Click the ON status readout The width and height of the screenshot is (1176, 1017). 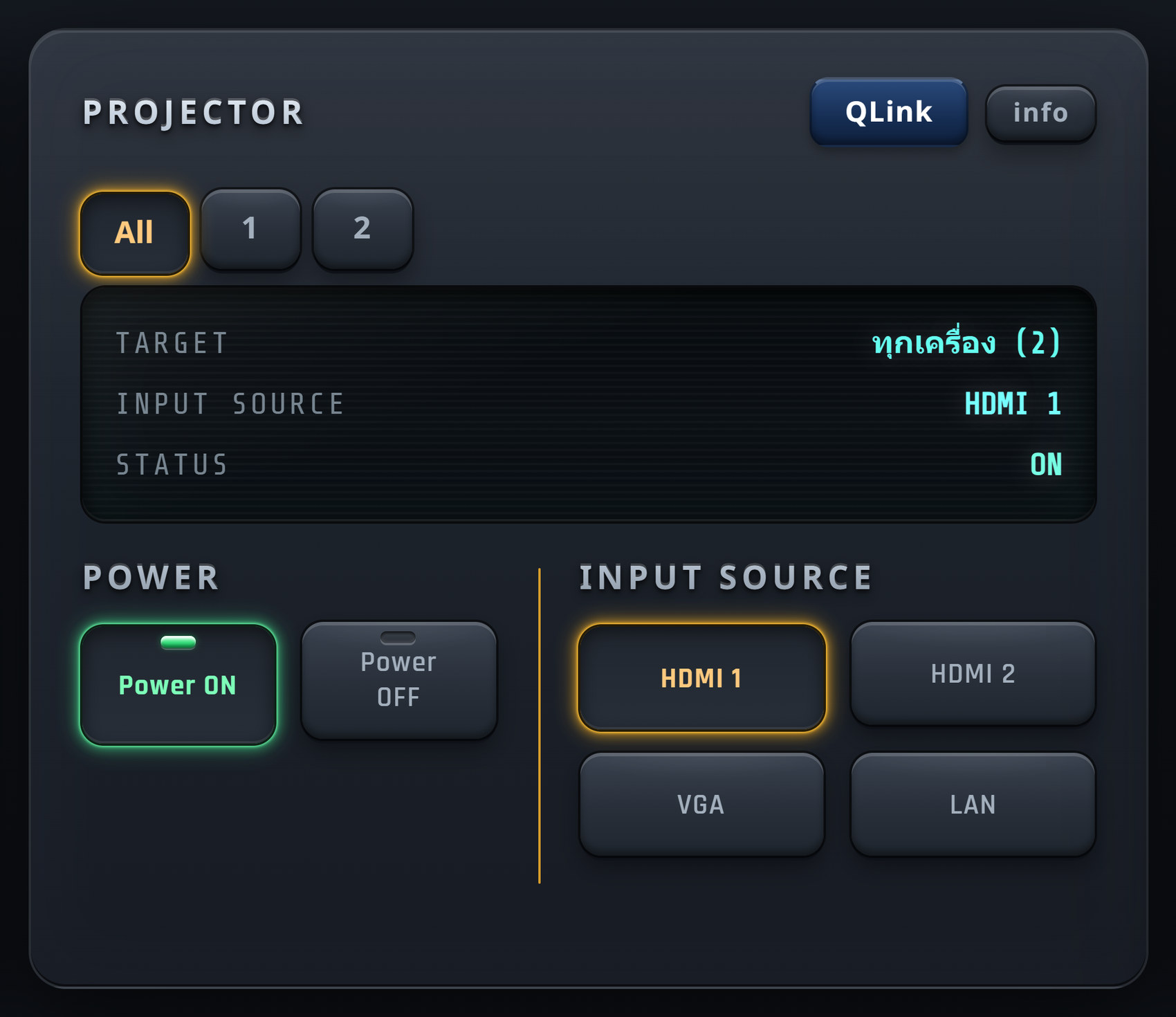(x=1046, y=464)
